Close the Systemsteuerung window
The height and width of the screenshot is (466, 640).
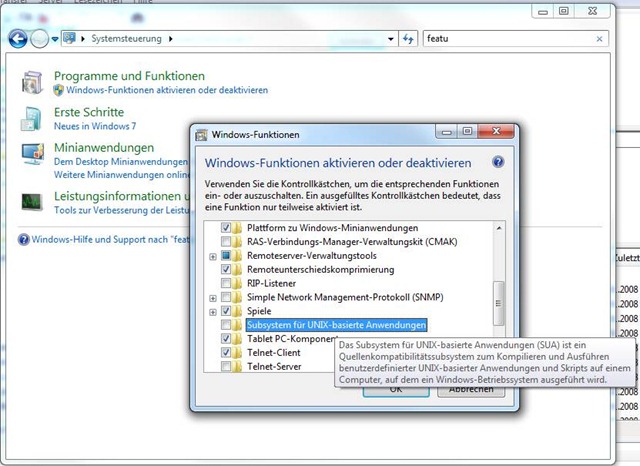[592, 11]
